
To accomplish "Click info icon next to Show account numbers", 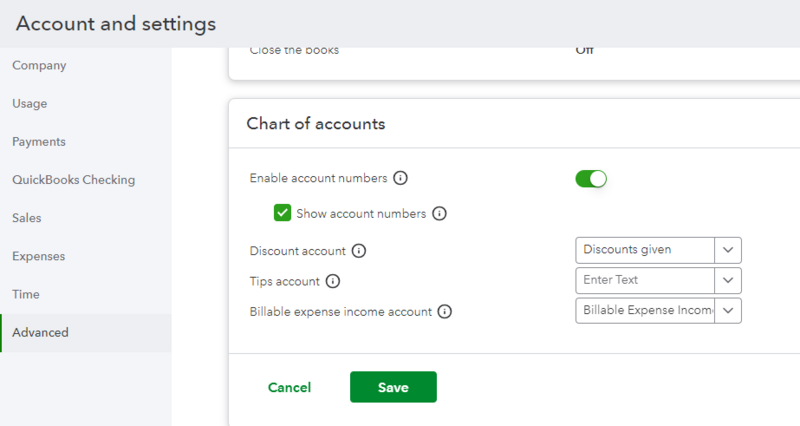I will (x=439, y=213).
